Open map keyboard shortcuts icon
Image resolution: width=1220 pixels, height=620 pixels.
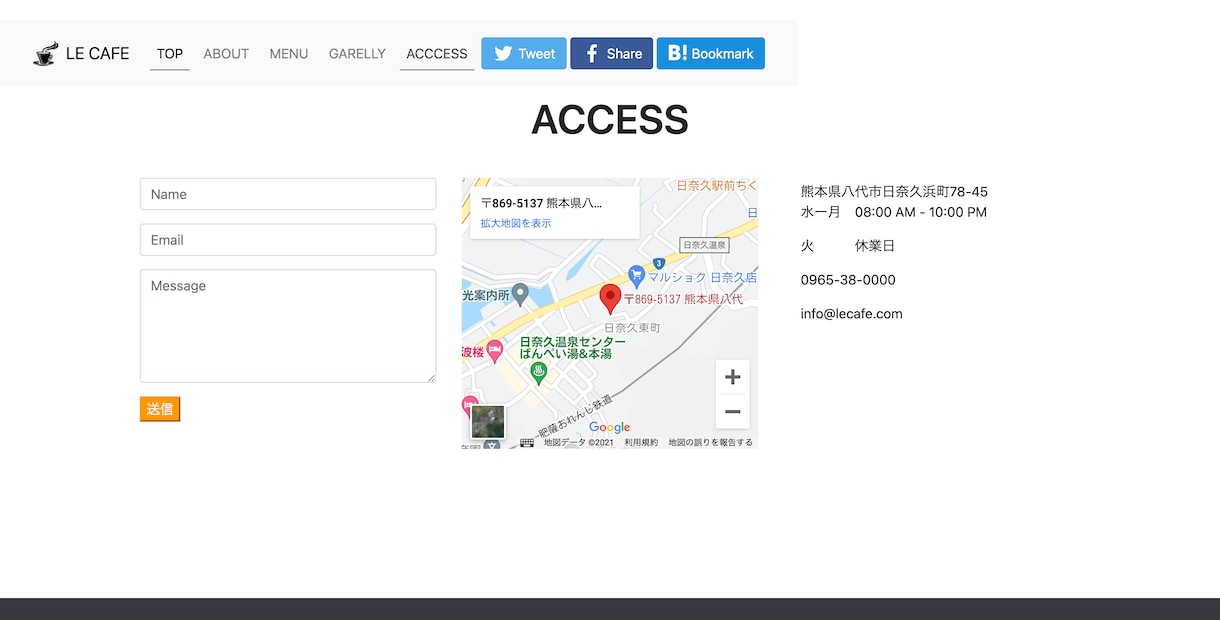527,442
